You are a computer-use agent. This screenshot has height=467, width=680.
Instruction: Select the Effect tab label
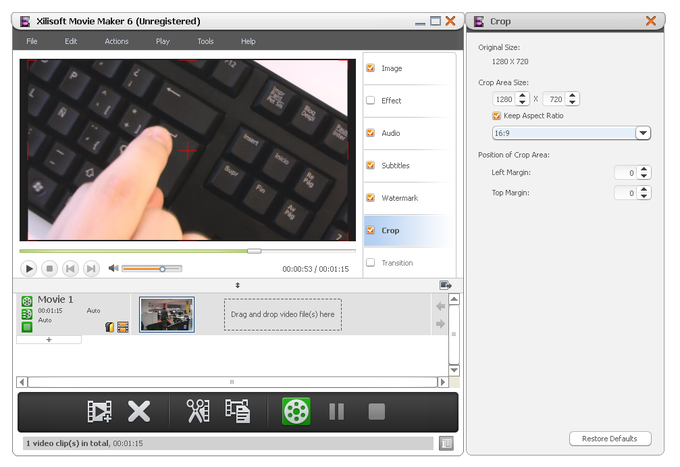391,101
